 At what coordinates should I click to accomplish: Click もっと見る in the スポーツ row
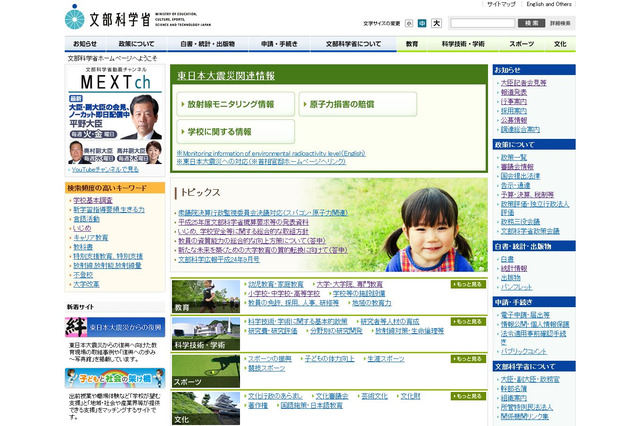tap(468, 359)
